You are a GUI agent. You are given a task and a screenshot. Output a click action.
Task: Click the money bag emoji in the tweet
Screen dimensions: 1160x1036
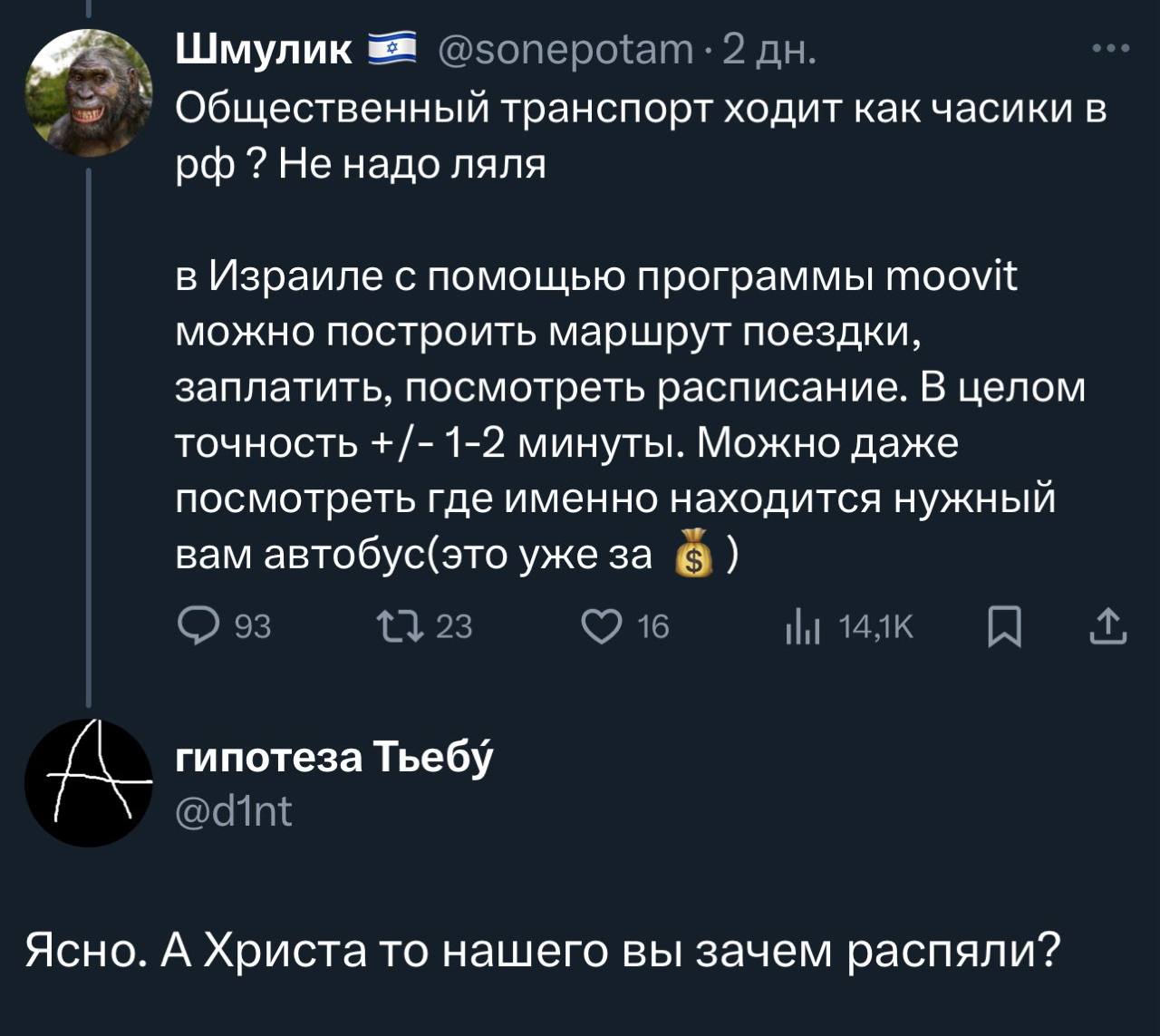click(x=693, y=557)
